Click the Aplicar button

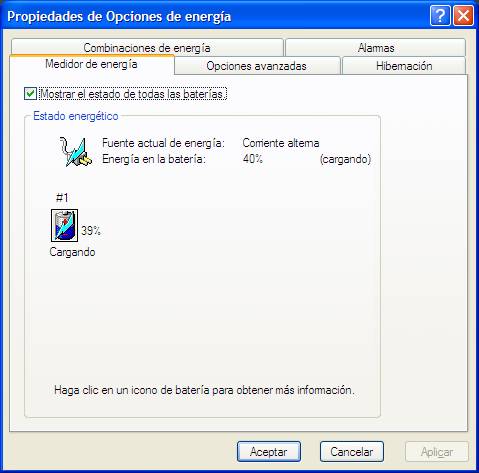pyautogui.click(x=437, y=452)
